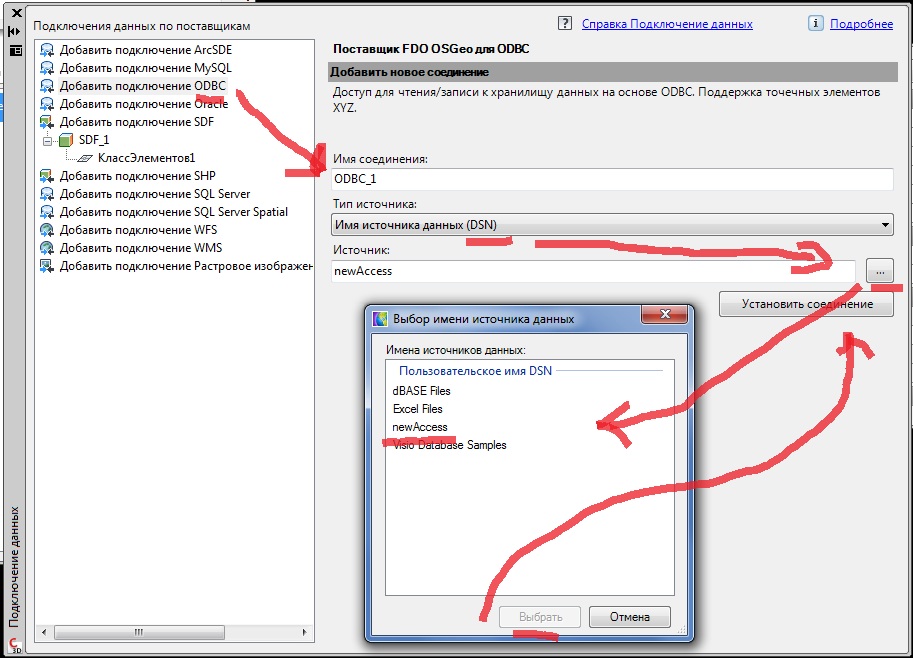913x658 pixels.
Task: Select Добавить подключение SDF
Action: (136, 122)
